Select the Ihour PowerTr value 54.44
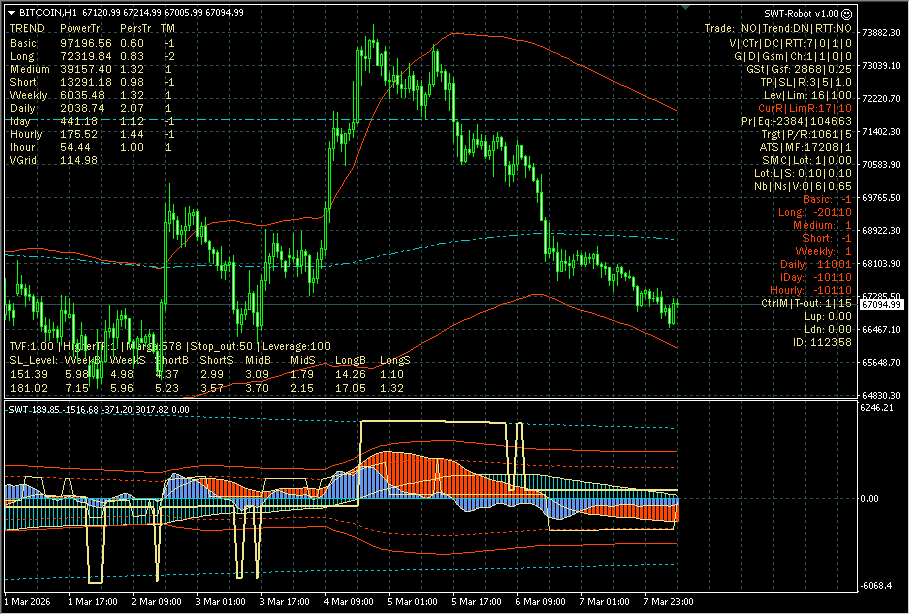Screen dimensions: 910x615 click(x=75, y=147)
